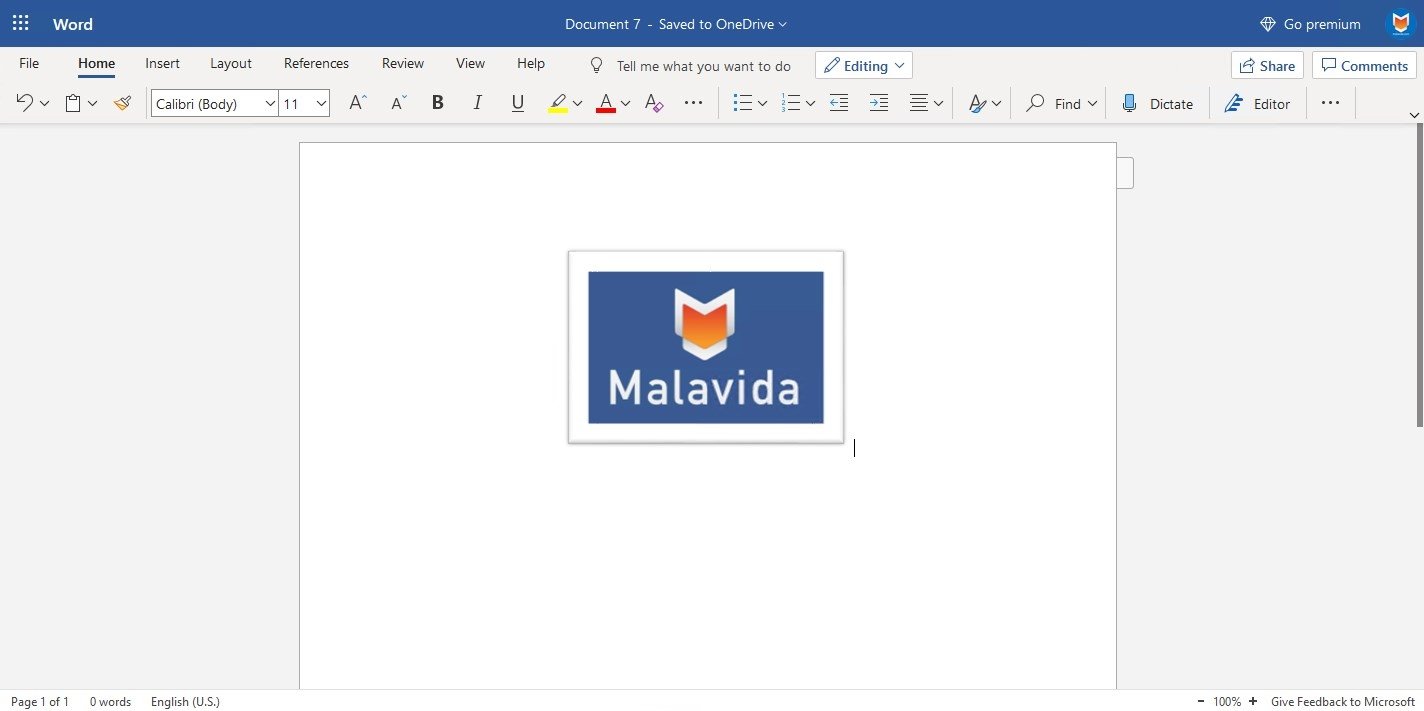Select the Home tab
Image resolution: width=1424 pixels, height=711 pixels.
pyautogui.click(x=96, y=63)
